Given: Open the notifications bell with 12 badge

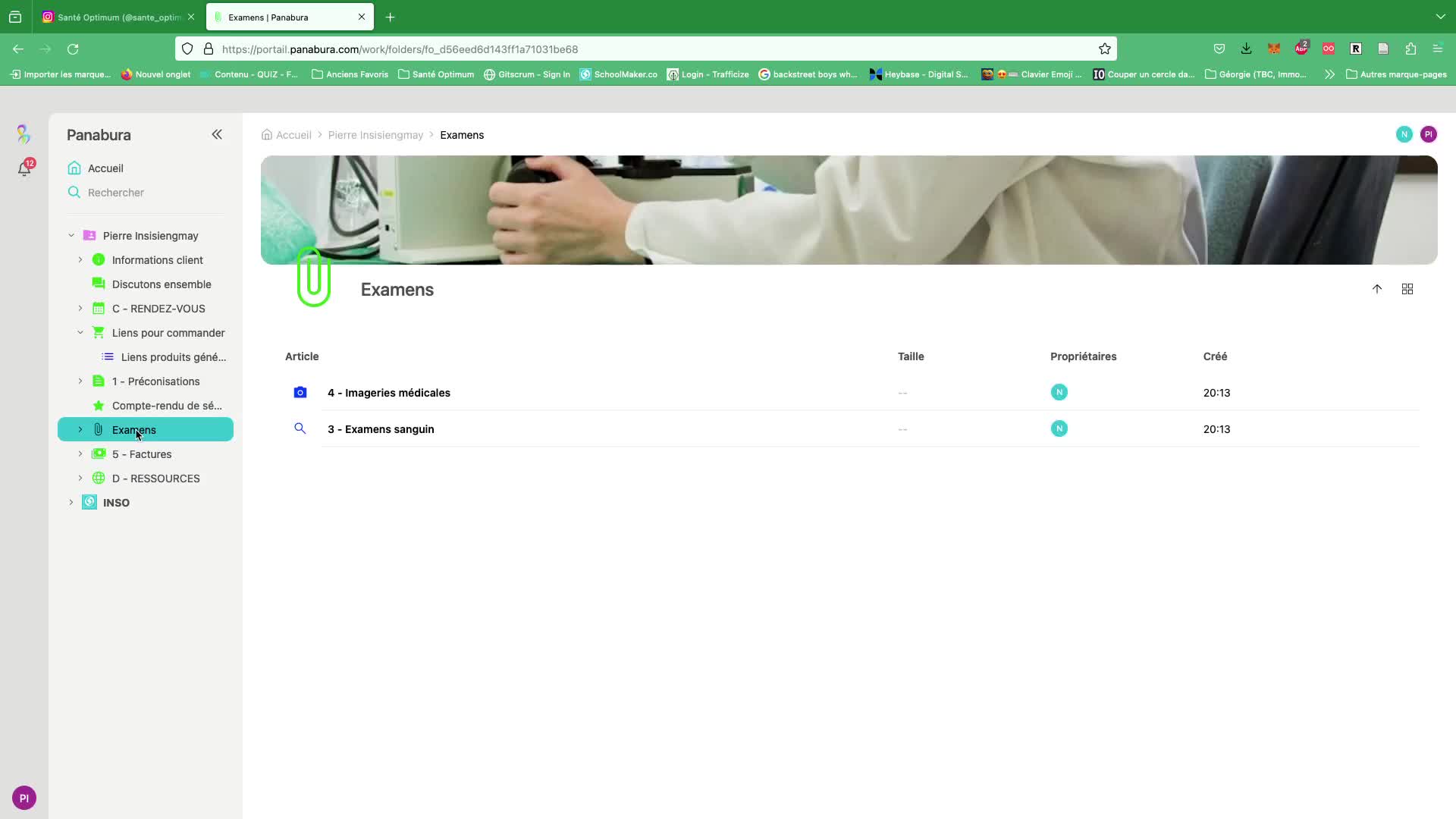Looking at the screenshot, I should [24, 168].
